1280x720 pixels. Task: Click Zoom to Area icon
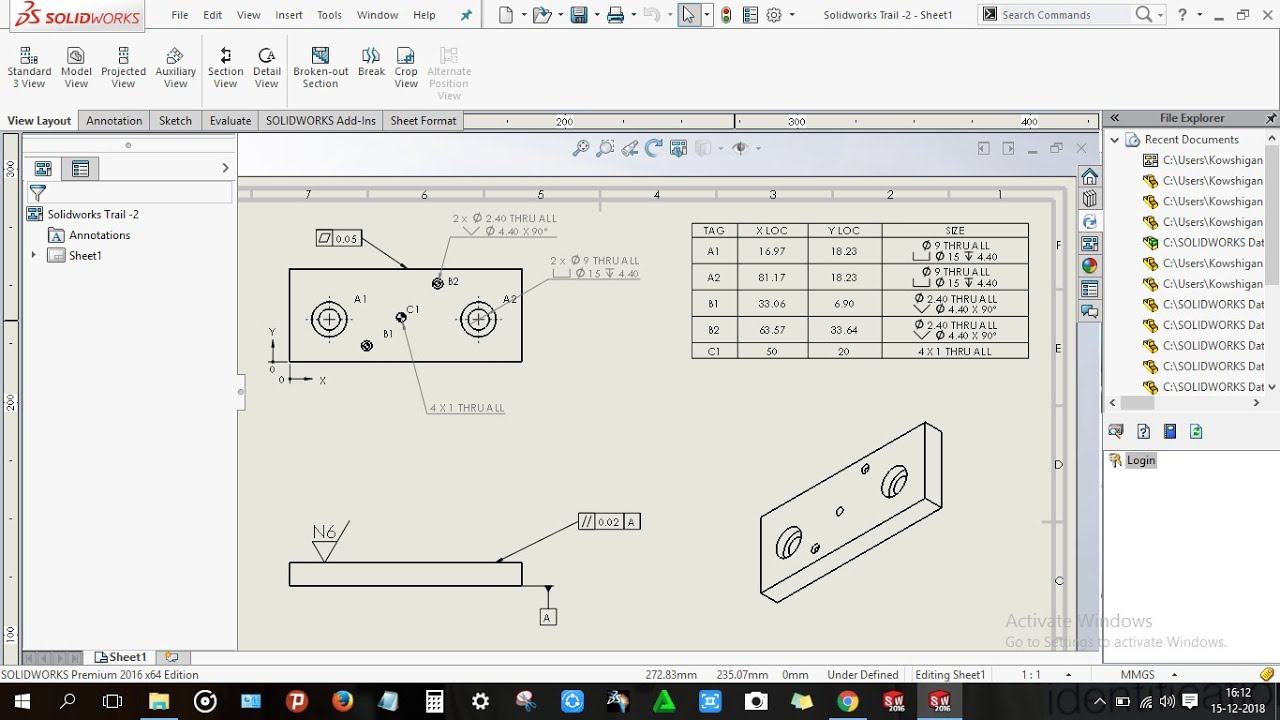pos(605,148)
